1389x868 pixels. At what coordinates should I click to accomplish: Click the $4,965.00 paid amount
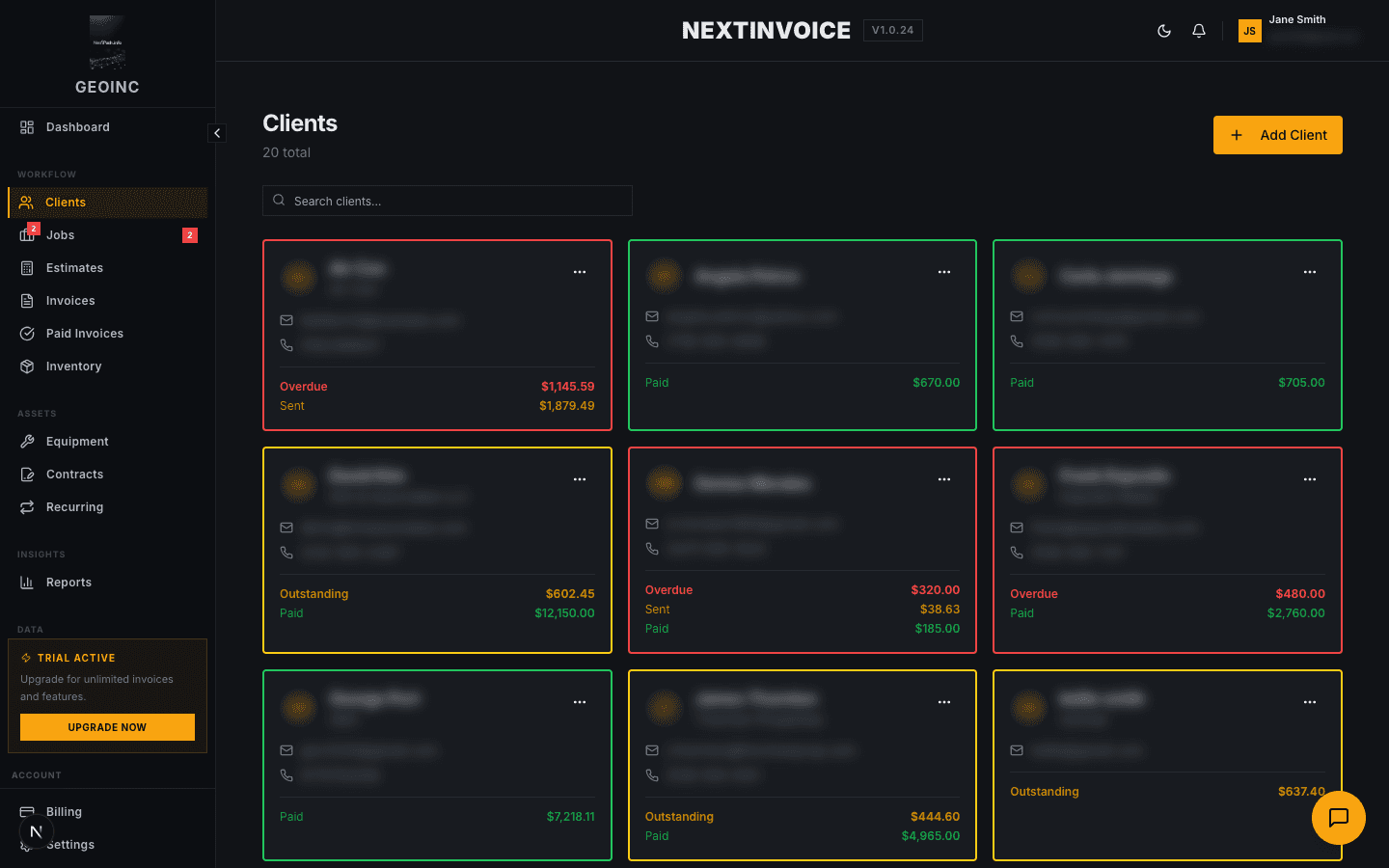(931, 836)
